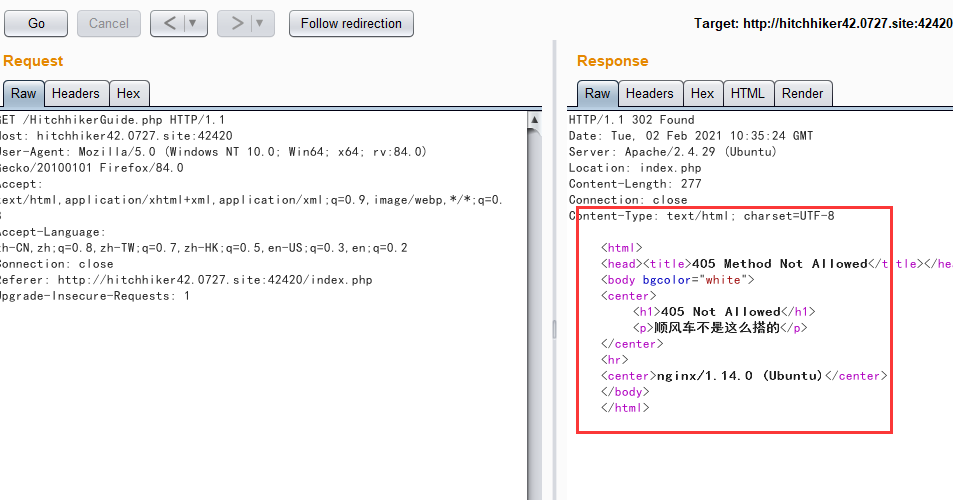Screen dimensions: 953x500
Task: Switch to the Request Headers tab
Action: tap(76, 94)
